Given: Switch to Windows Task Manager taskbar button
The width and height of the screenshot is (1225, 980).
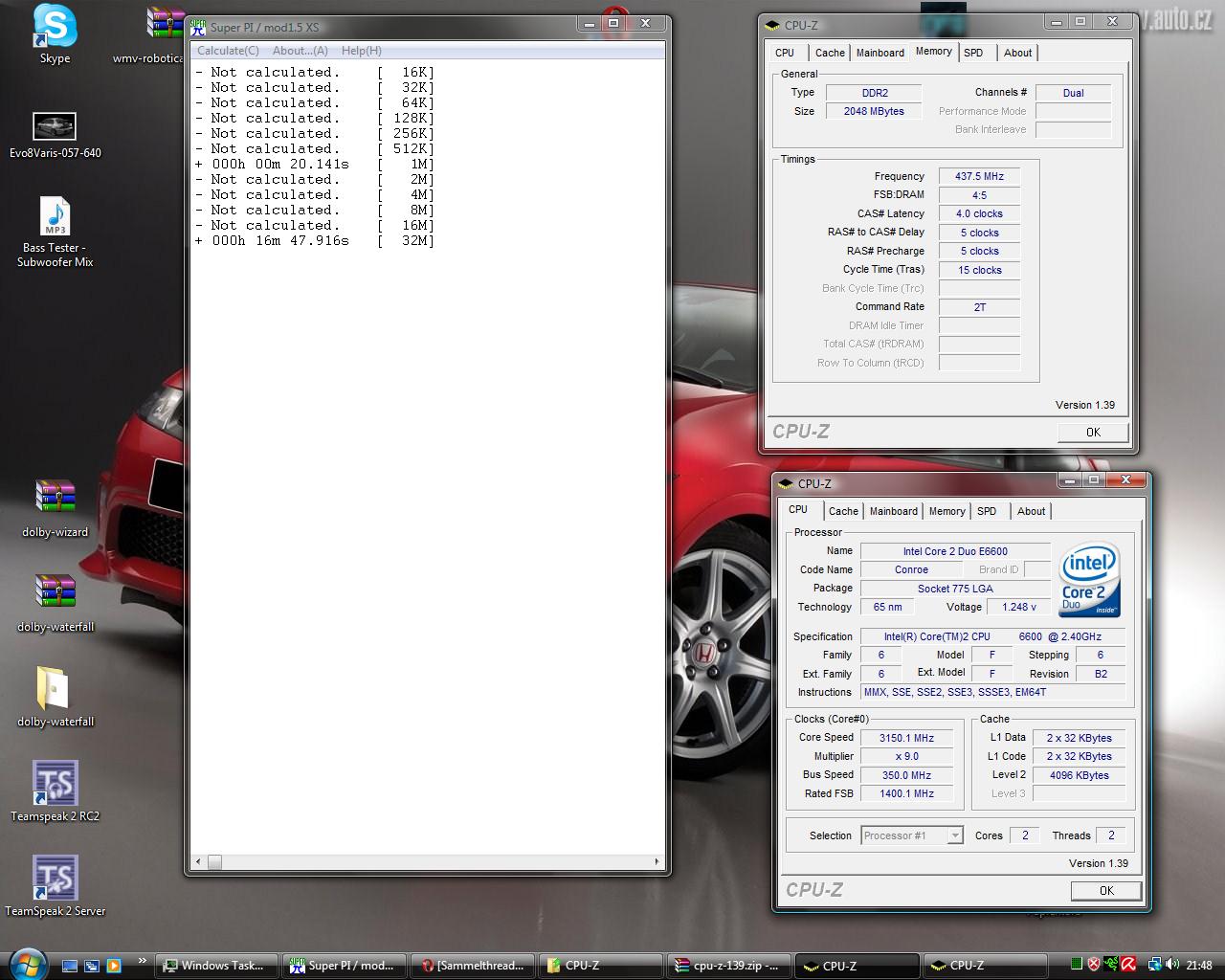Looking at the screenshot, I should pos(216,966).
